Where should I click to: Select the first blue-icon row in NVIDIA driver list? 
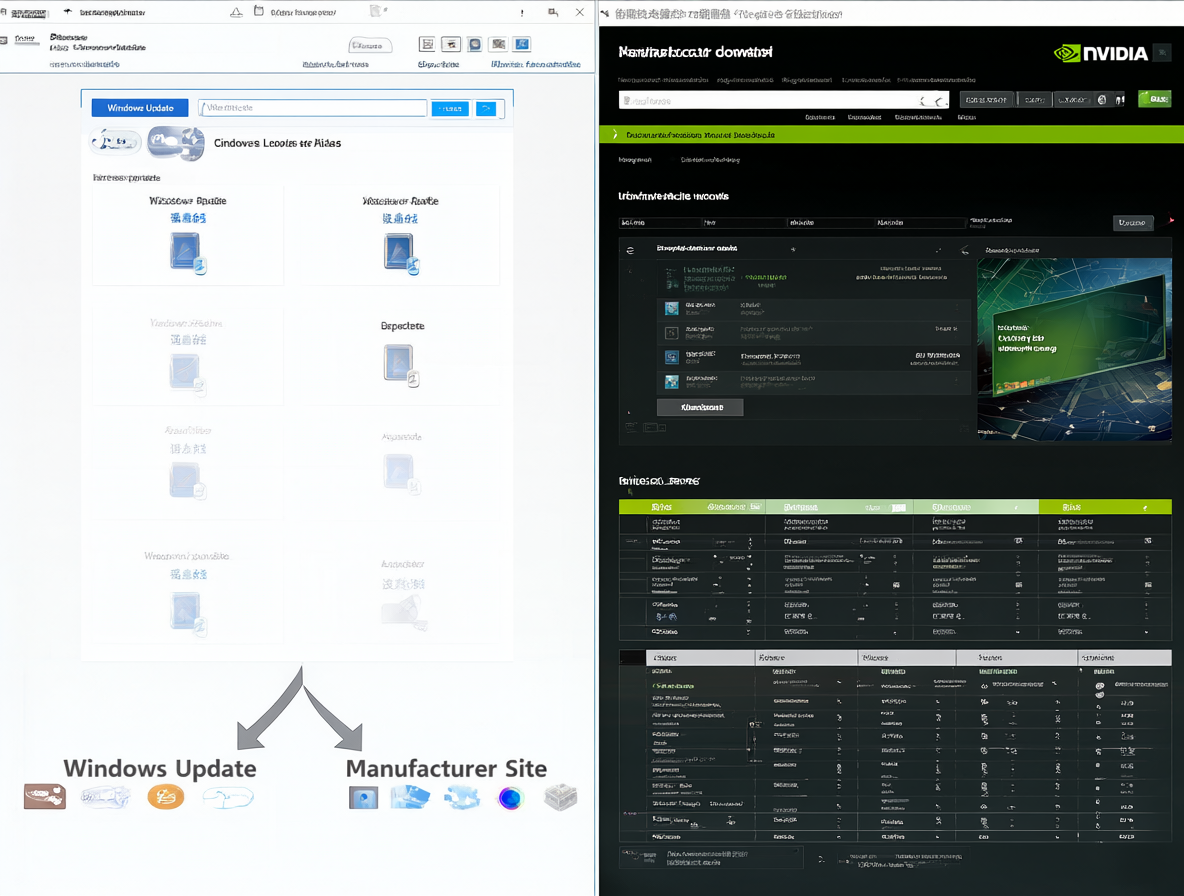coord(812,308)
